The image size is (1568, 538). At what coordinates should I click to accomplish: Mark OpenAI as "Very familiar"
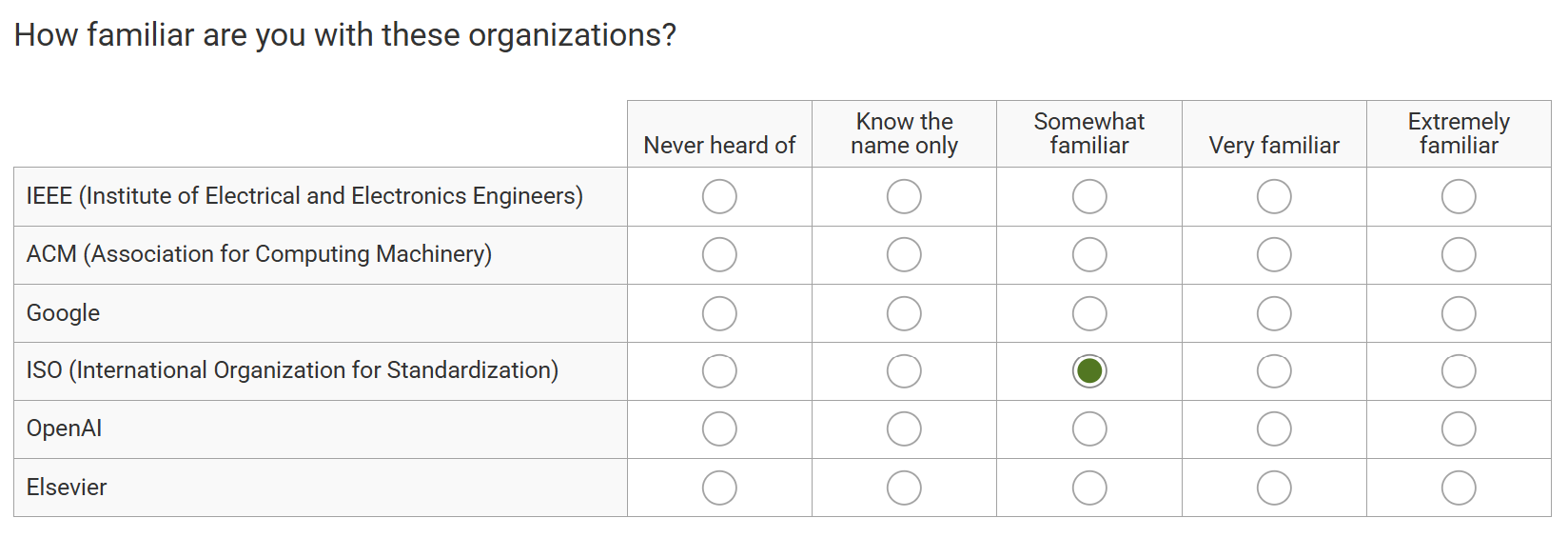1274,429
